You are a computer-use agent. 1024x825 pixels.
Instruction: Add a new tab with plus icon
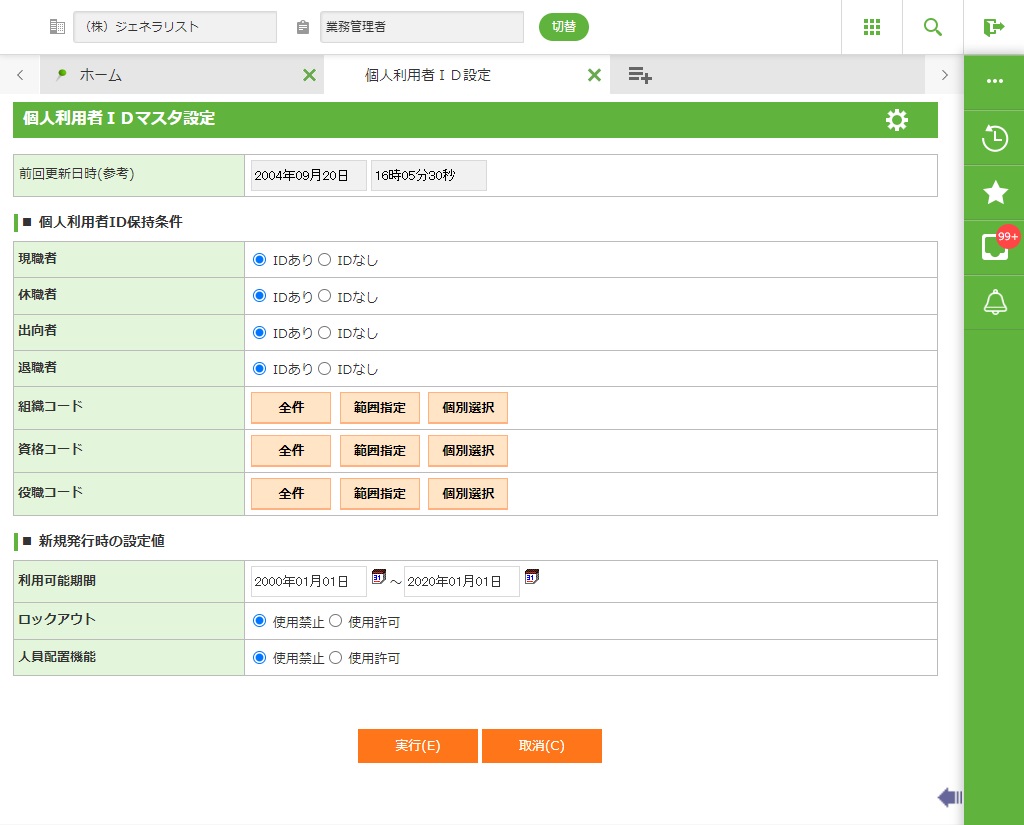[640, 75]
